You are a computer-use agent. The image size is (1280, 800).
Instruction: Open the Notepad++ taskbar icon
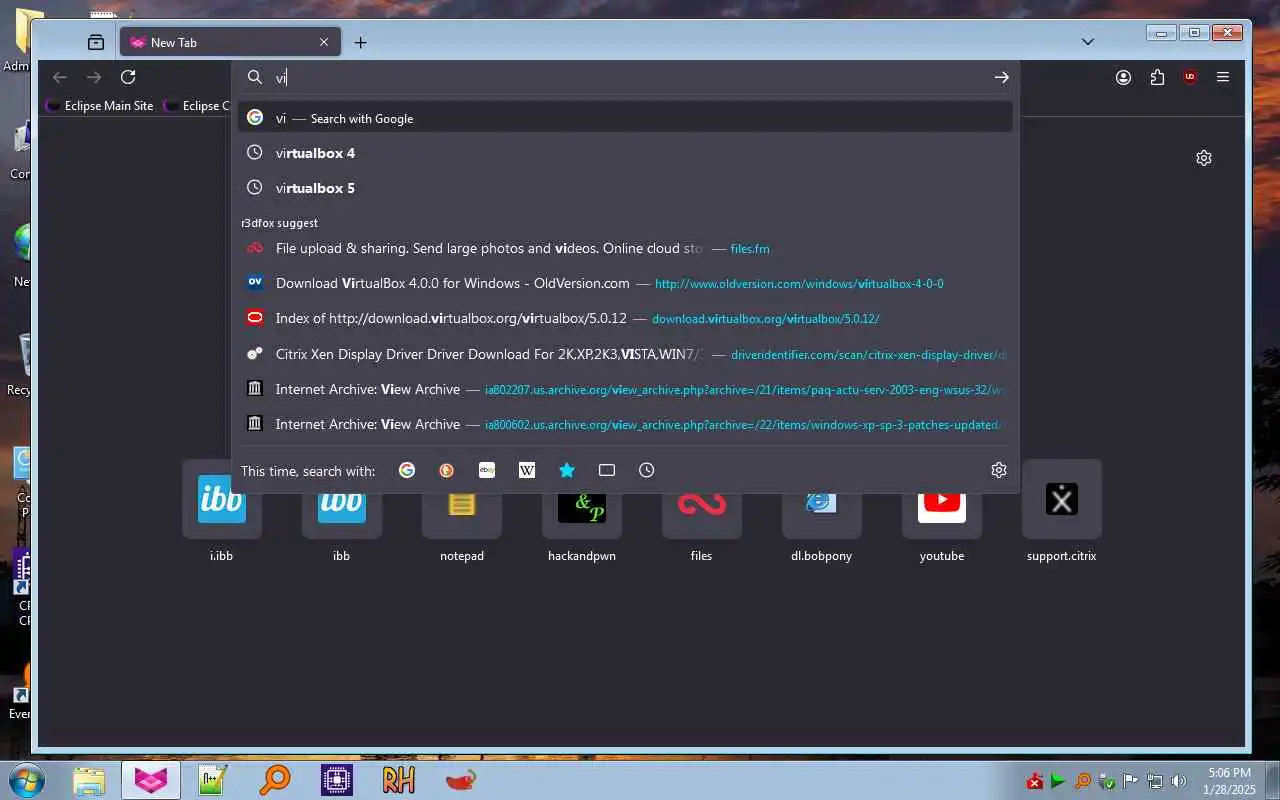(x=213, y=780)
